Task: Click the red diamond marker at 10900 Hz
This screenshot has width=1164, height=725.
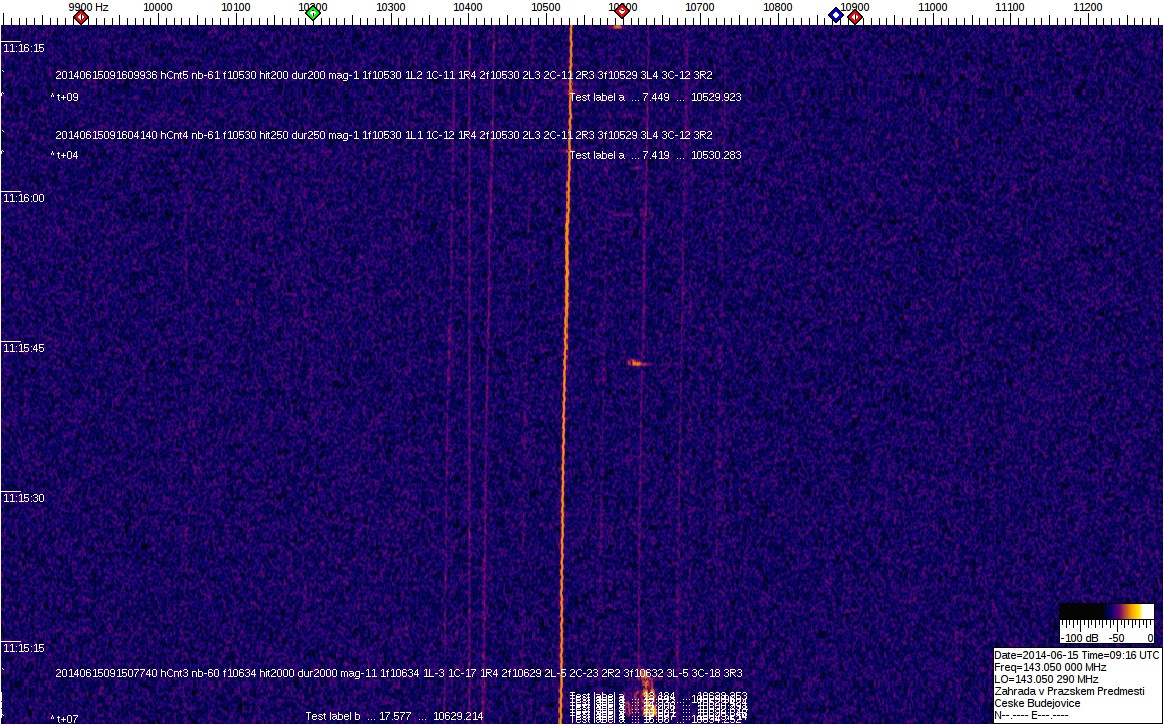Action: (x=855, y=17)
